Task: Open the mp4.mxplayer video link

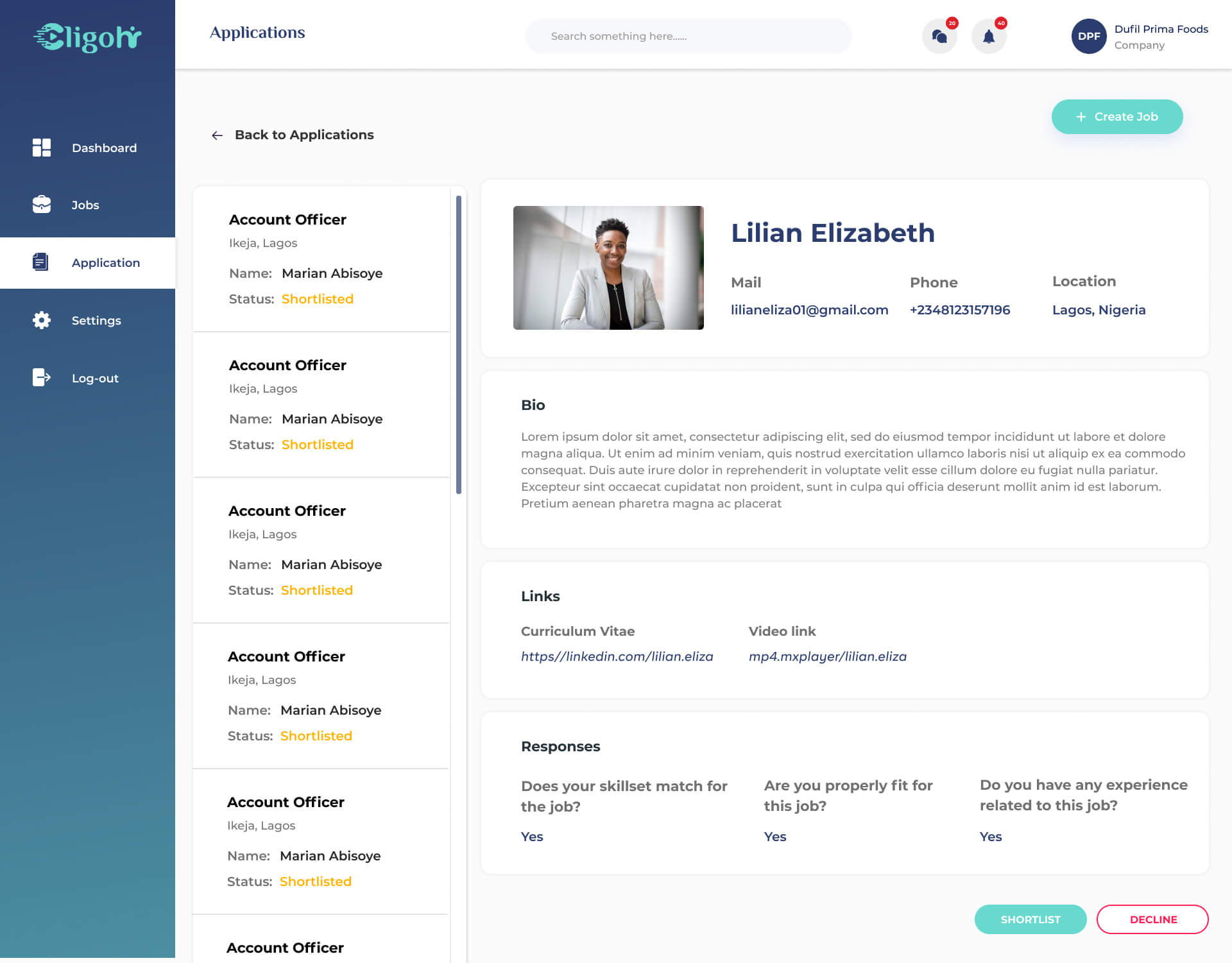Action: click(x=828, y=656)
